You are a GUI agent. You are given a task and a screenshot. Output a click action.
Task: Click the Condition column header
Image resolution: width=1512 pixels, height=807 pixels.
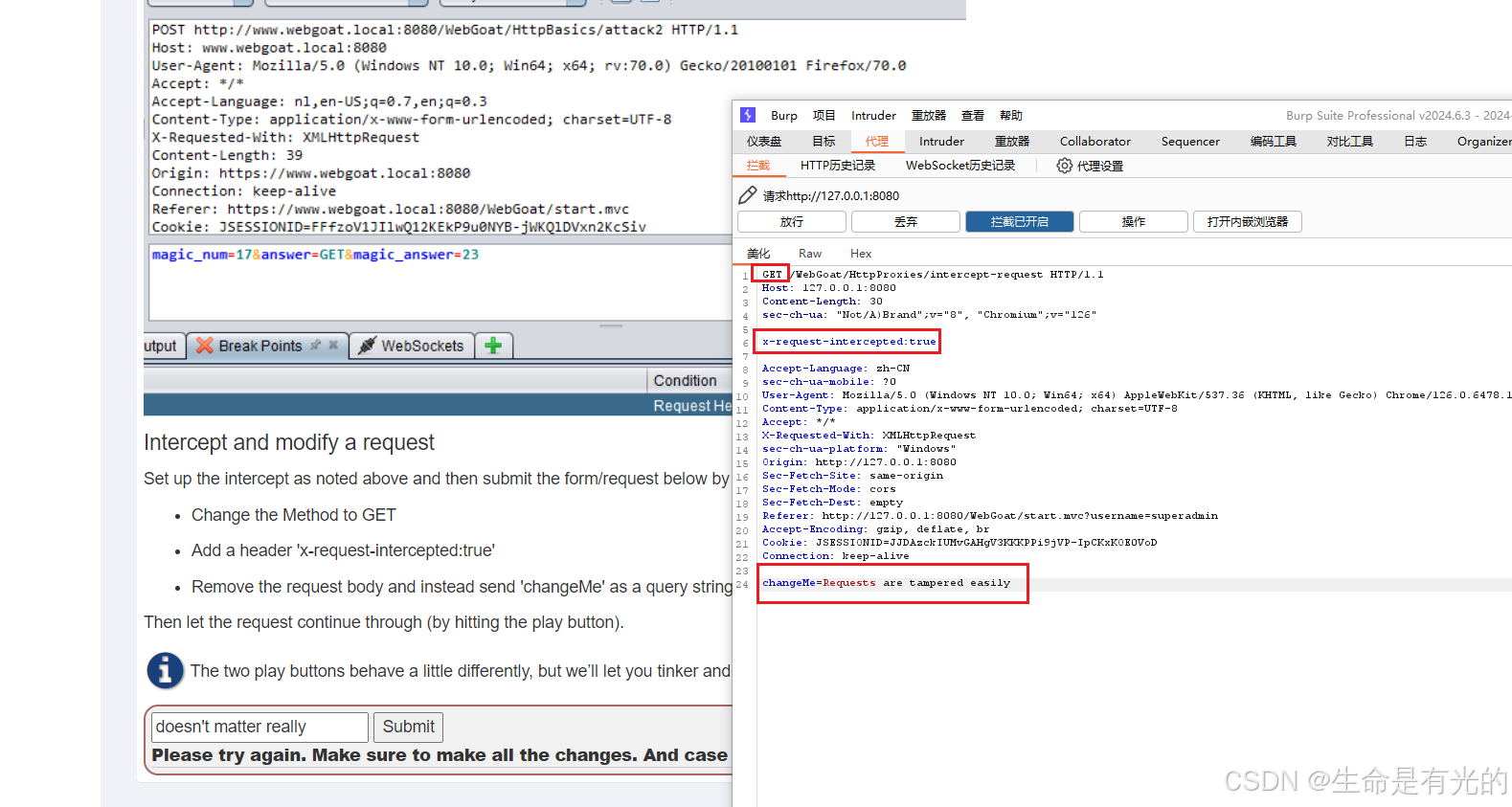coord(686,380)
